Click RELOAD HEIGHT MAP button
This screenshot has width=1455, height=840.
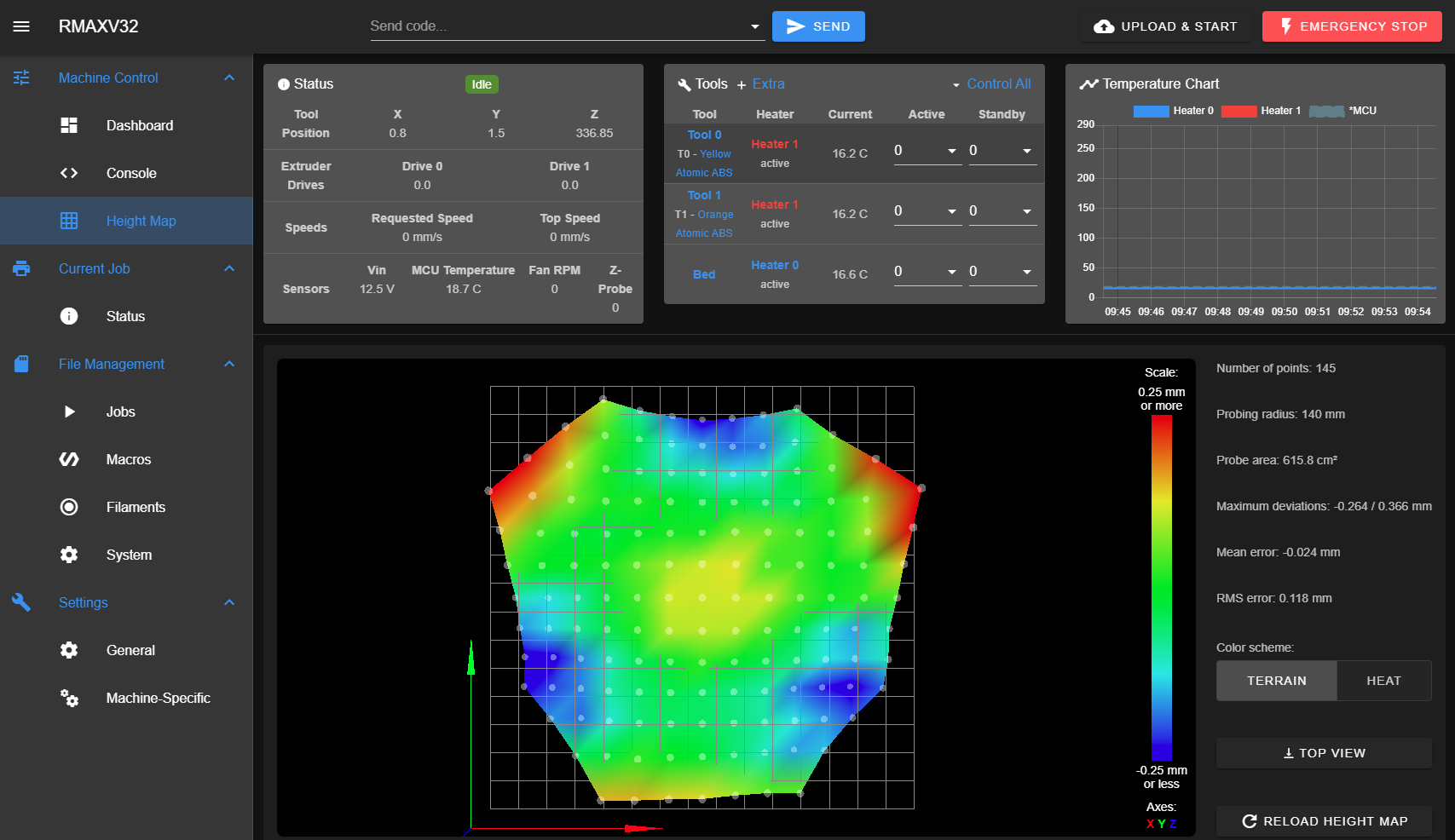click(x=1324, y=821)
